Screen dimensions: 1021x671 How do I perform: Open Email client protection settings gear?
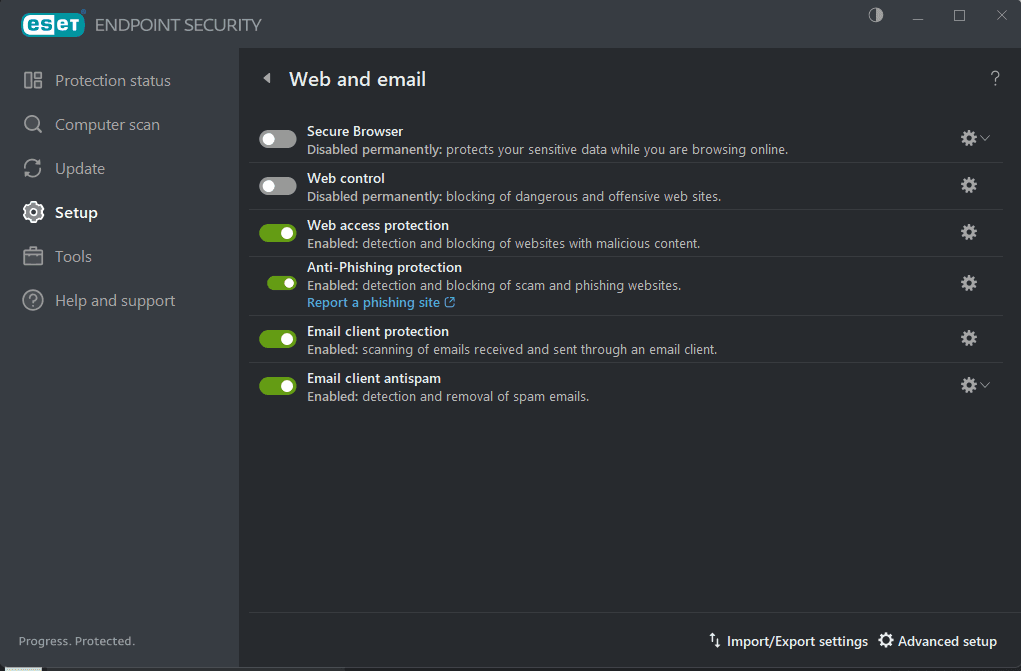[x=969, y=338]
